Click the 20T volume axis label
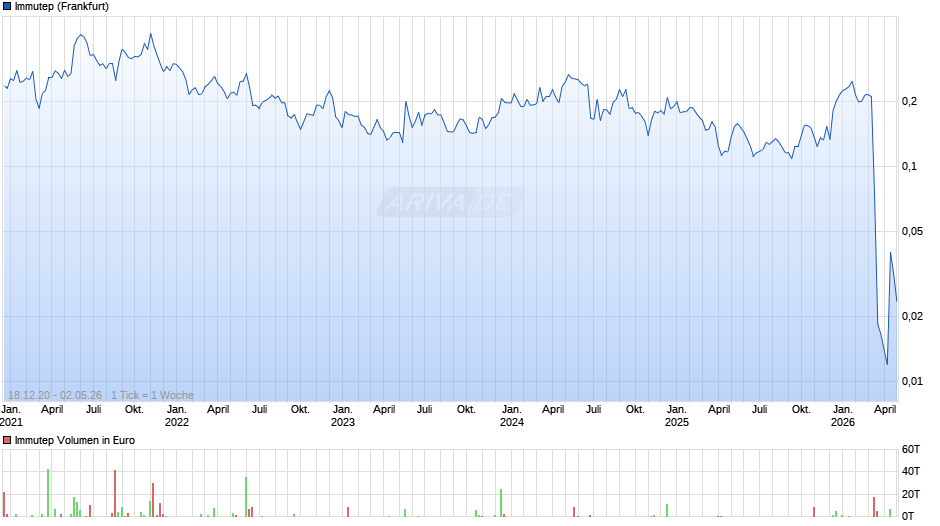Image resolution: width=940 pixels, height=526 pixels. point(911,494)
